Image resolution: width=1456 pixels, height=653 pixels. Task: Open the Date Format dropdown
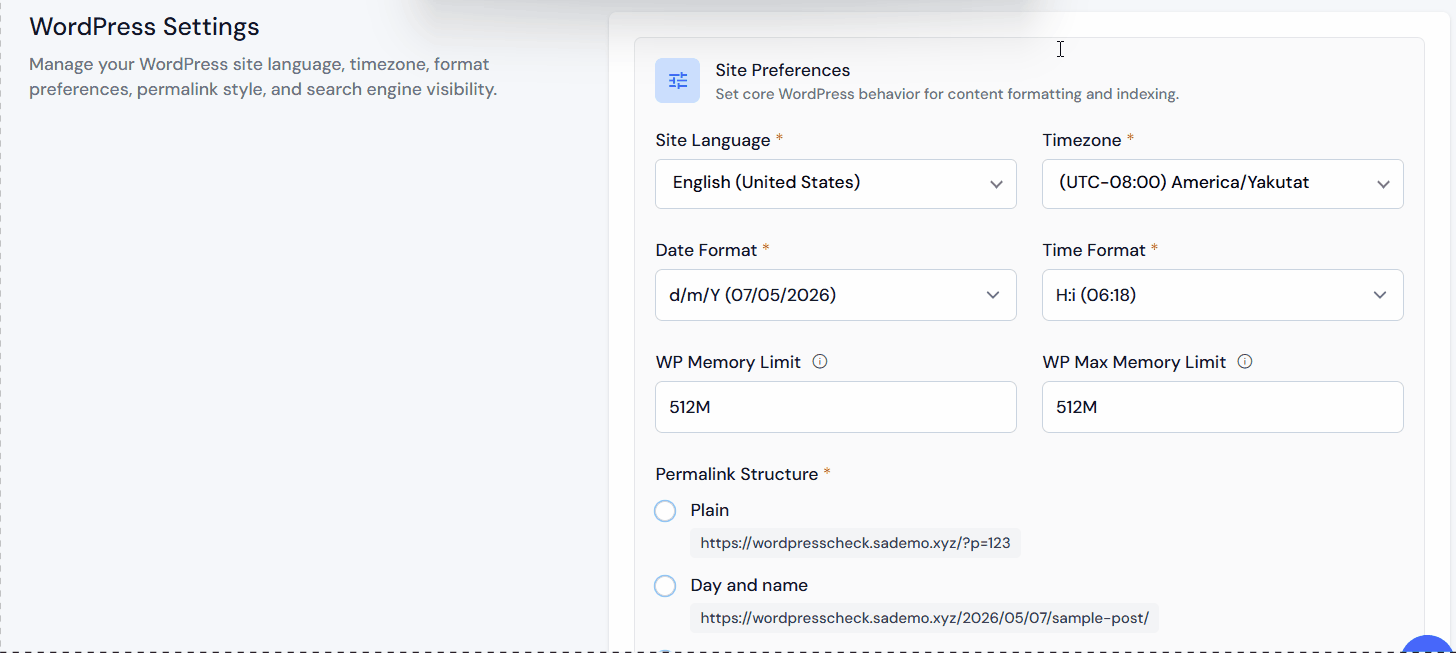pyautogui.click(x=836, y=295)
